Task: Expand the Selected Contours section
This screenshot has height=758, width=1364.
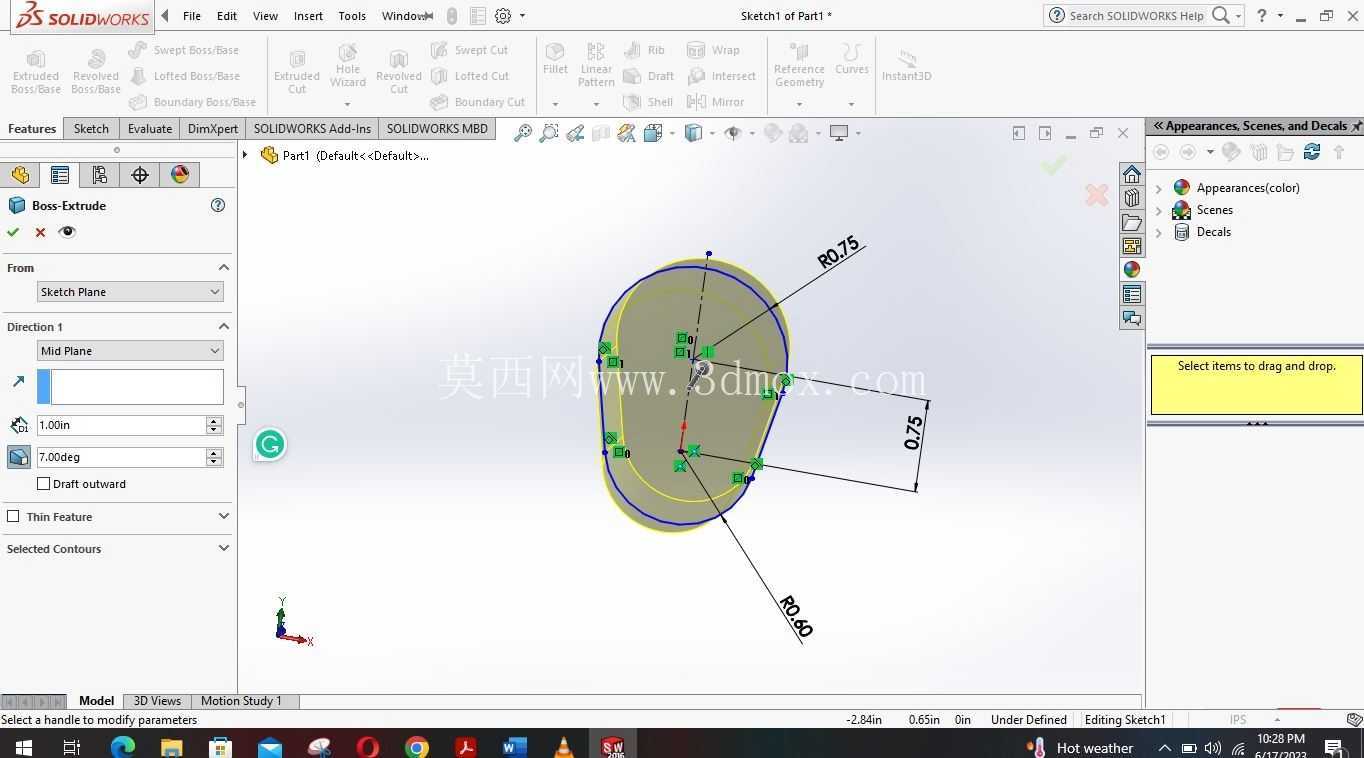Action: coord(223,549)
